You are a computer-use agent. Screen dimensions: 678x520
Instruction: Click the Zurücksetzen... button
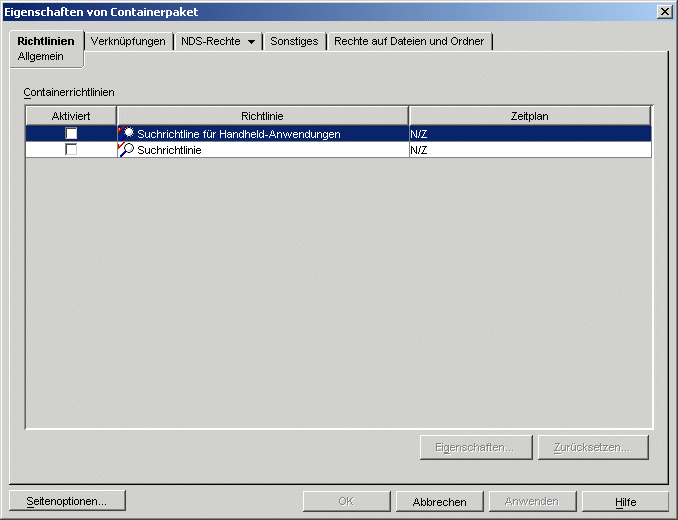(x=593, y=447)
